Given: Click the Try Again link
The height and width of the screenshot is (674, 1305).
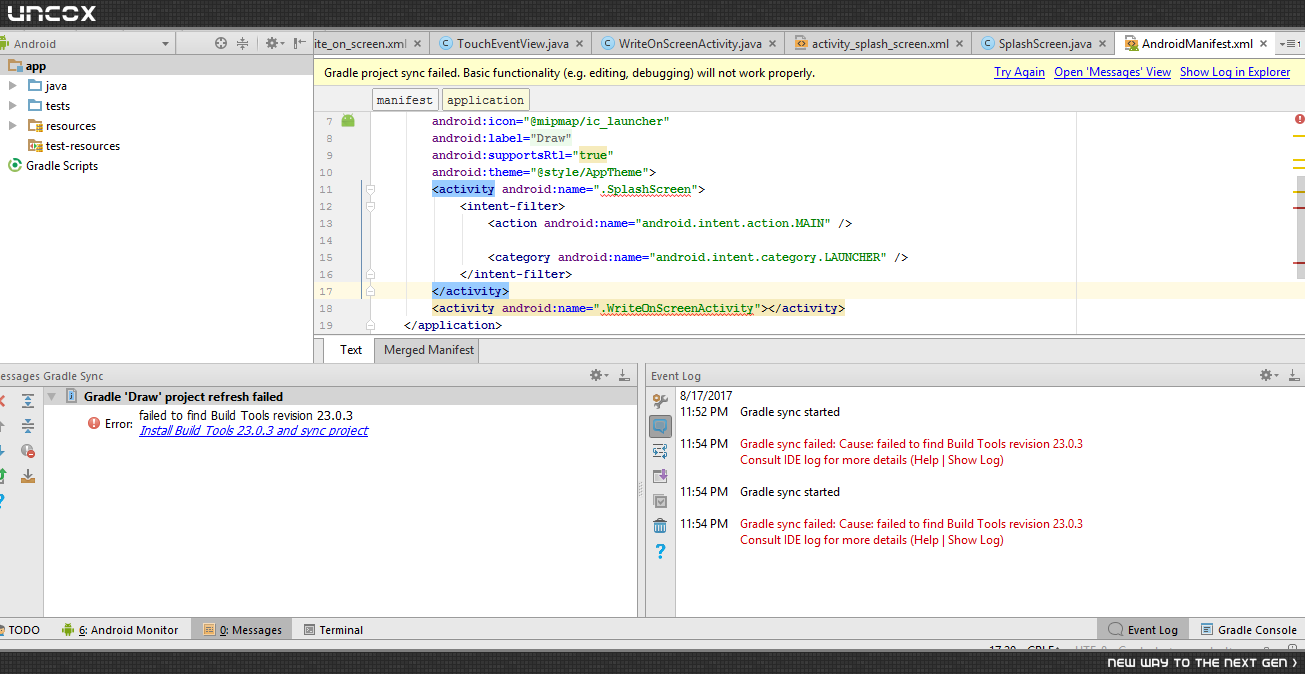Looking at the screenshot, I should [x=1019, y=72].
